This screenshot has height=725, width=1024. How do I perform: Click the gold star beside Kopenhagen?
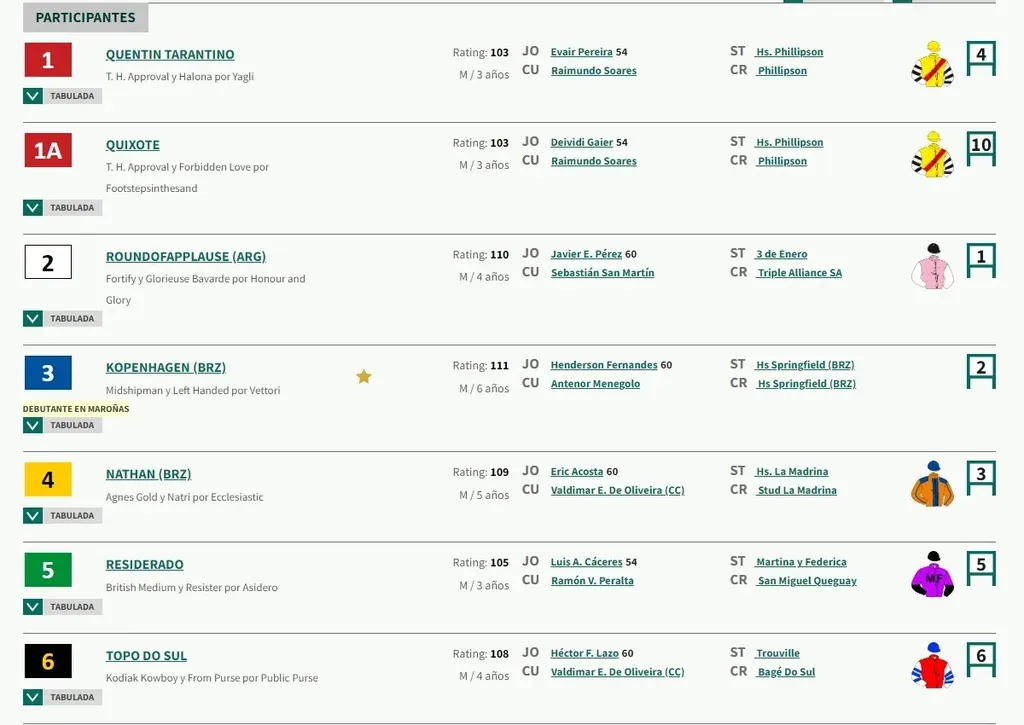click(x=364, y=377)
